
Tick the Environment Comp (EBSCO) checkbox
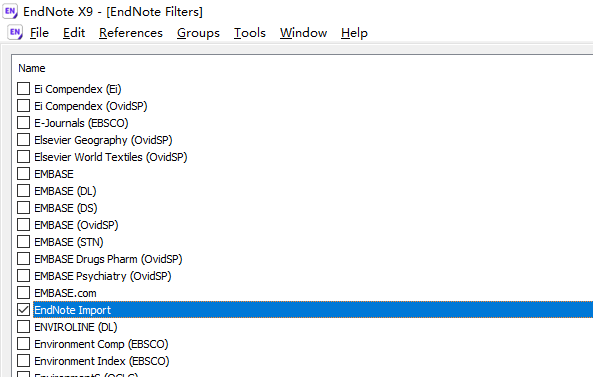pos(23,344)
